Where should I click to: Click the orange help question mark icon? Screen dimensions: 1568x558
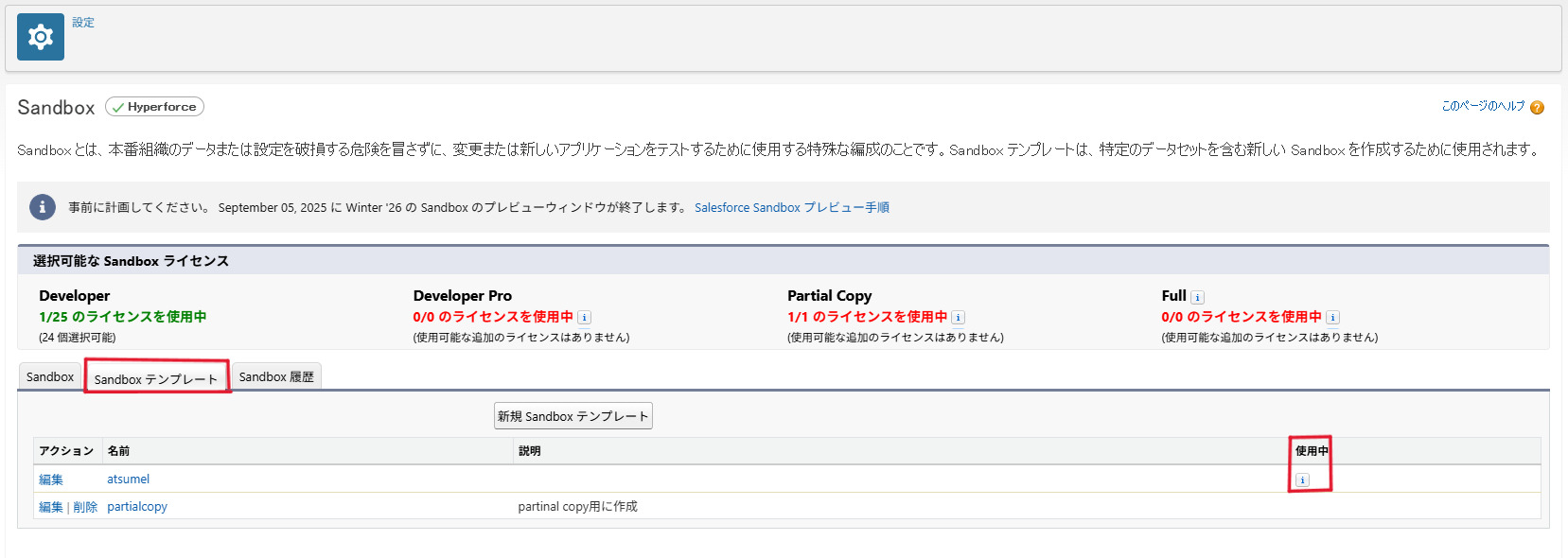pyautogui.click(x=1537, y=108)
